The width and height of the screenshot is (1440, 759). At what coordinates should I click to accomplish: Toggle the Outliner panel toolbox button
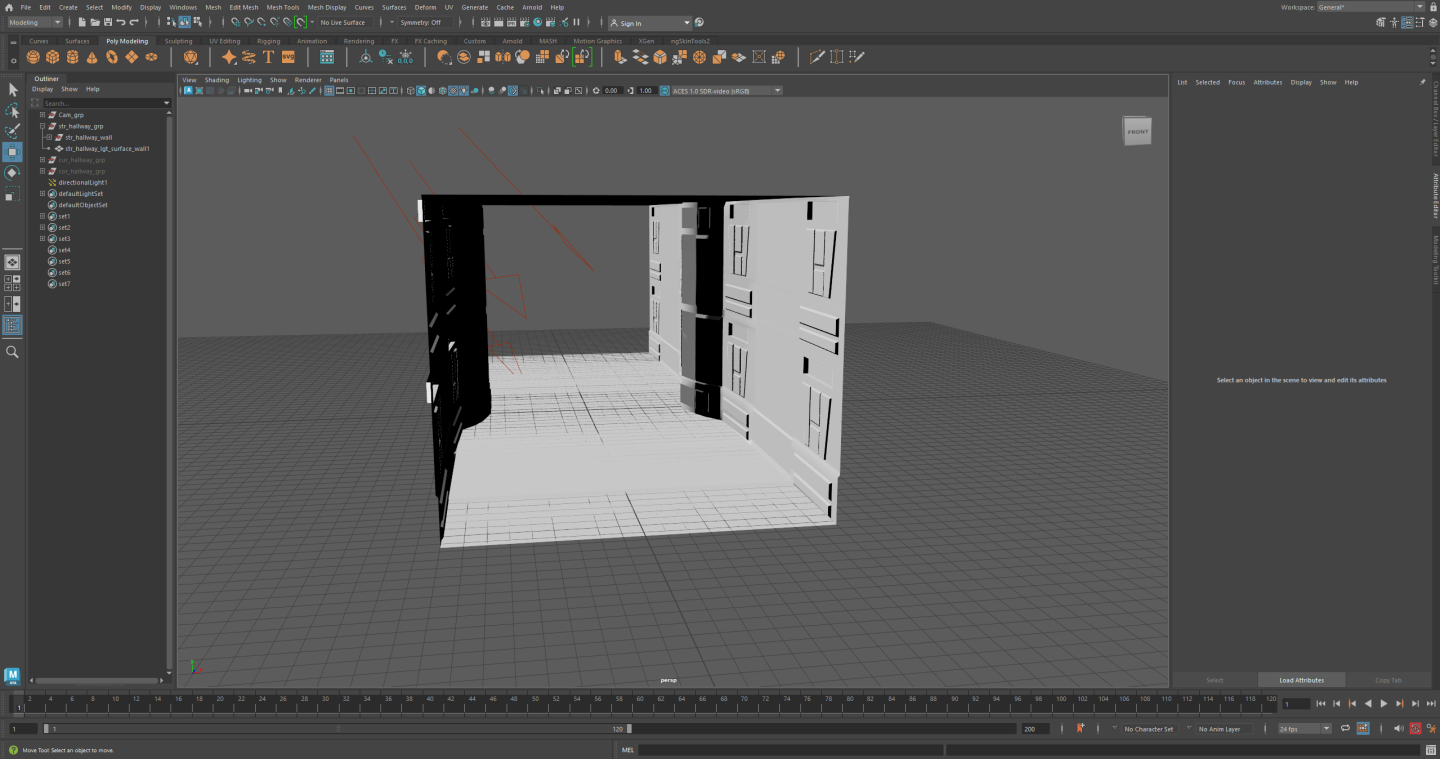12,325
